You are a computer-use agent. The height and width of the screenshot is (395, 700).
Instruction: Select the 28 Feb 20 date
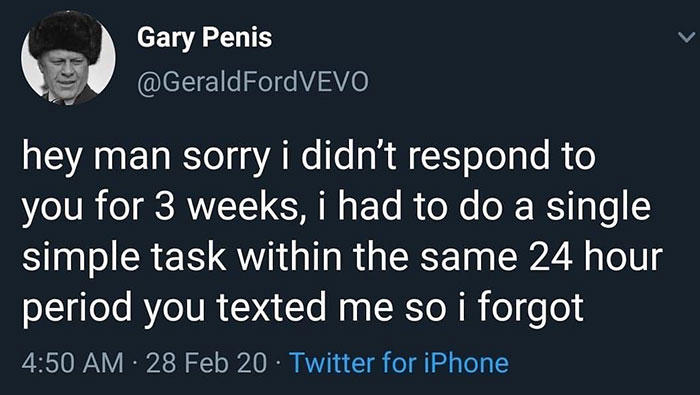pyautogui.click(x=206, y=363)
